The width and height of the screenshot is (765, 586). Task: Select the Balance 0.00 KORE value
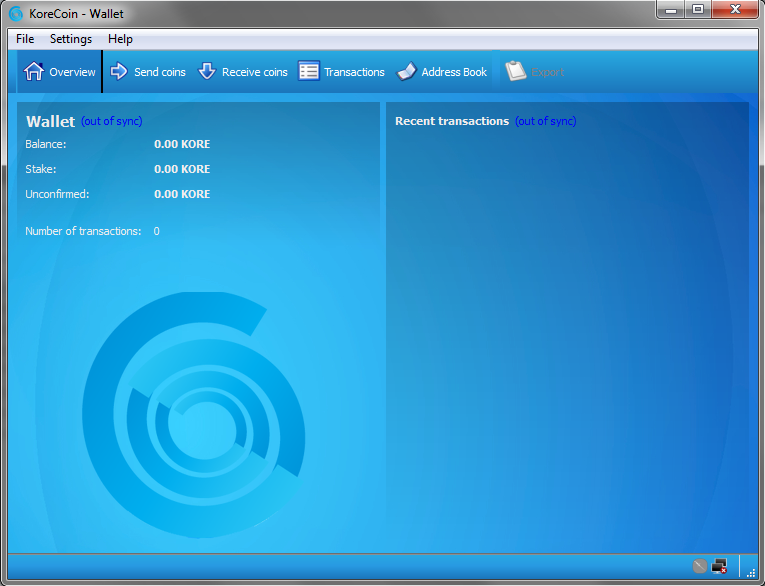click(x=182, y=144)
